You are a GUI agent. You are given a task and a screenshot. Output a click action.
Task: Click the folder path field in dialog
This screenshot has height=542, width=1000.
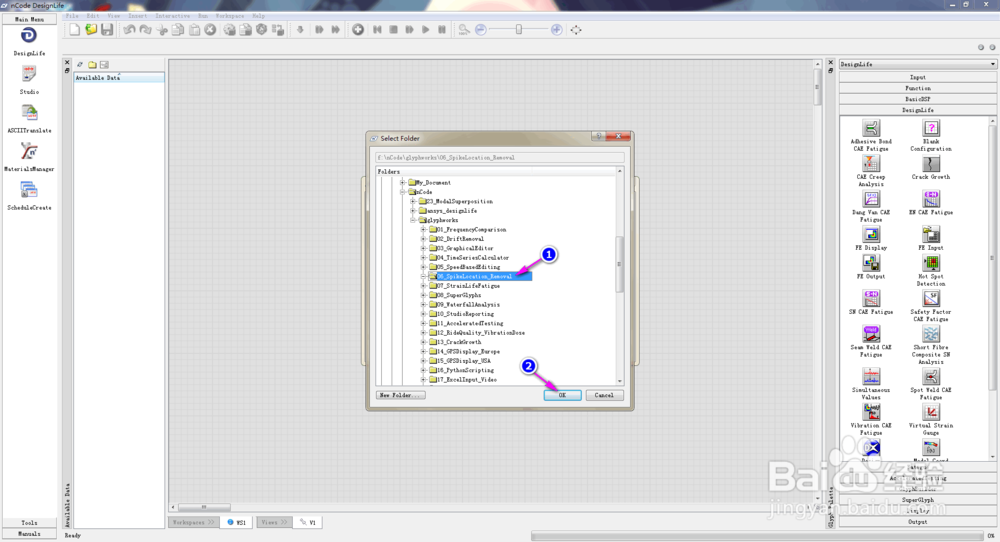click(499, 157)
